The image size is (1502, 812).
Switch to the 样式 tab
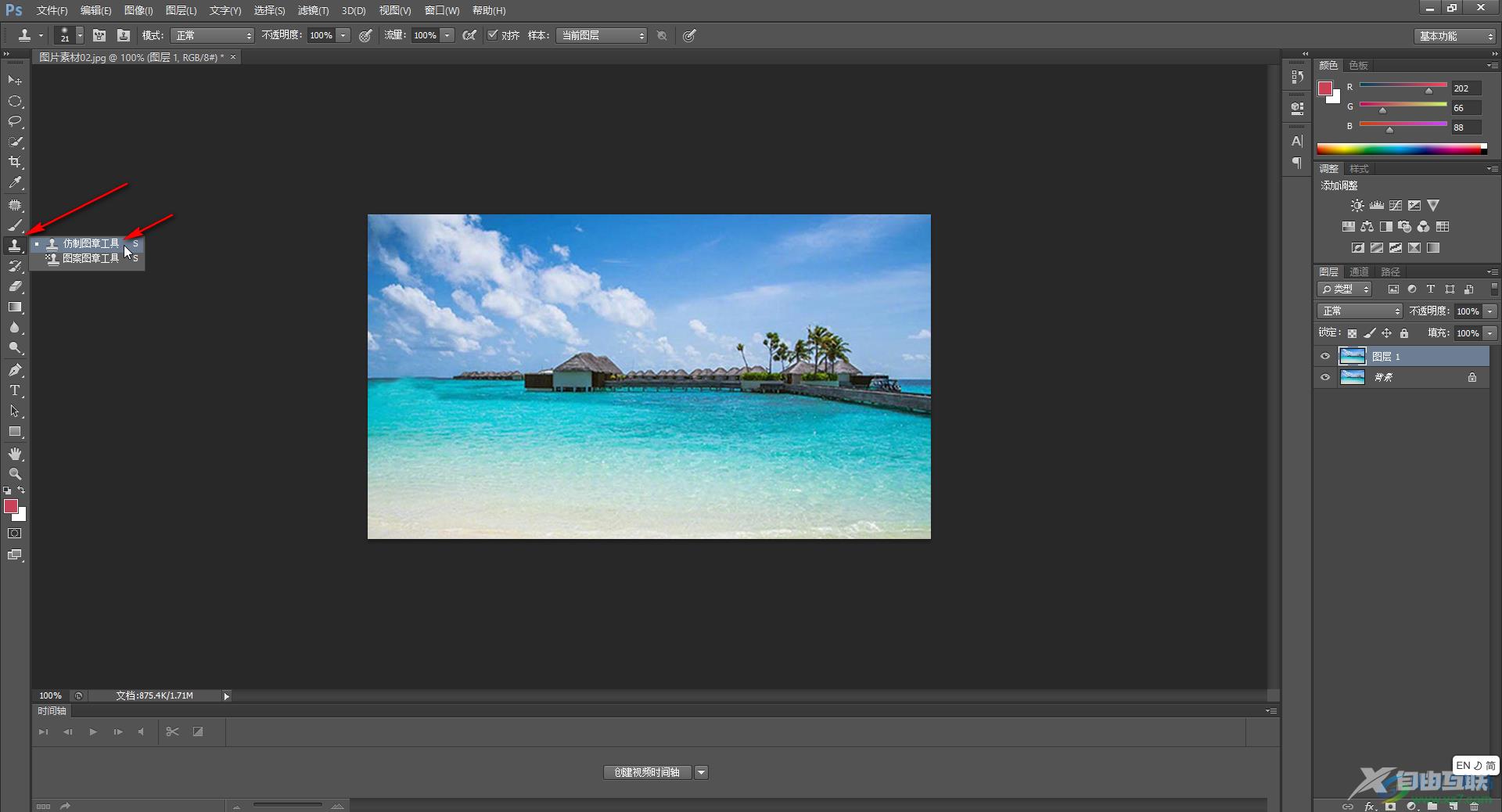(1360, 168)
